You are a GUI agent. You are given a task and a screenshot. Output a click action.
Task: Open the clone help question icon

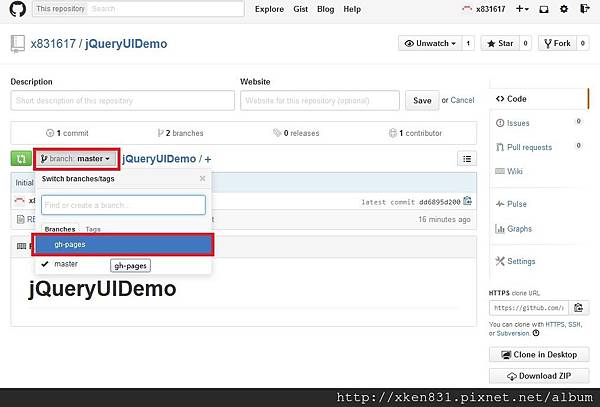point(536,333)
